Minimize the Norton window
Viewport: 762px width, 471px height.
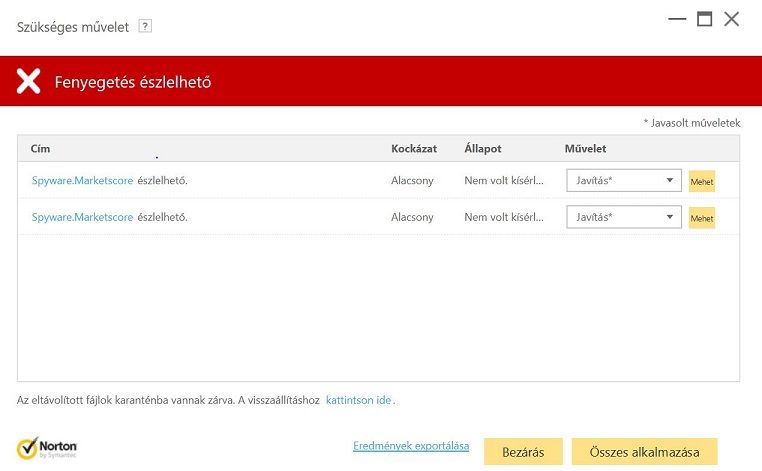click(x=677, y=19)
